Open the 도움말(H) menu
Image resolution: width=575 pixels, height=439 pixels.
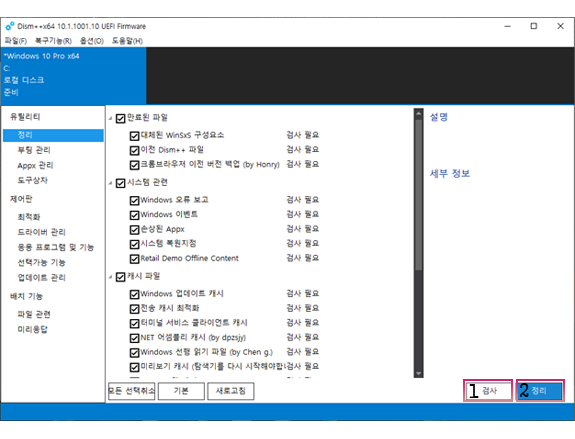click(127, 41)
